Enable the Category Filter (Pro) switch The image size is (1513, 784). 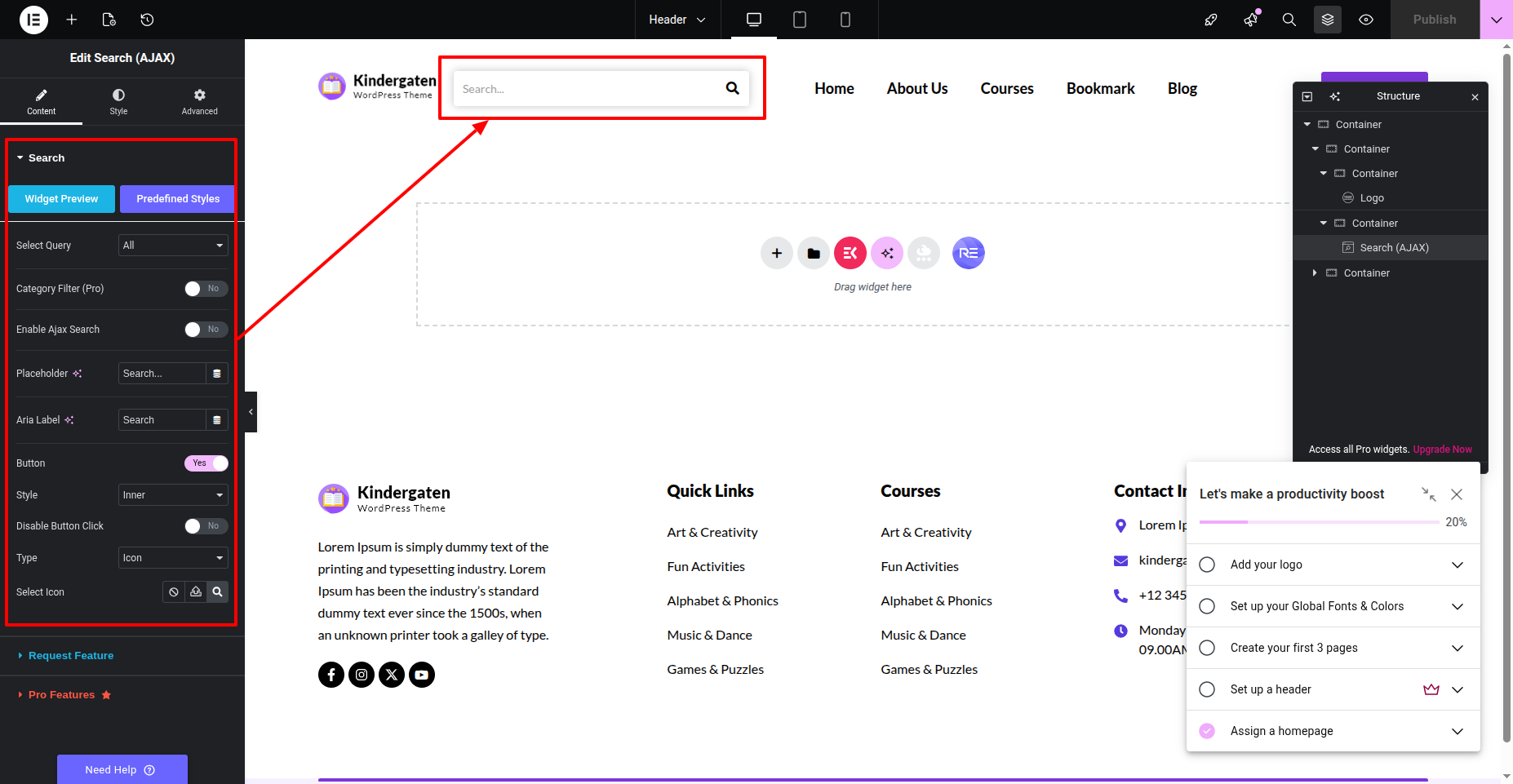point(206,289)
